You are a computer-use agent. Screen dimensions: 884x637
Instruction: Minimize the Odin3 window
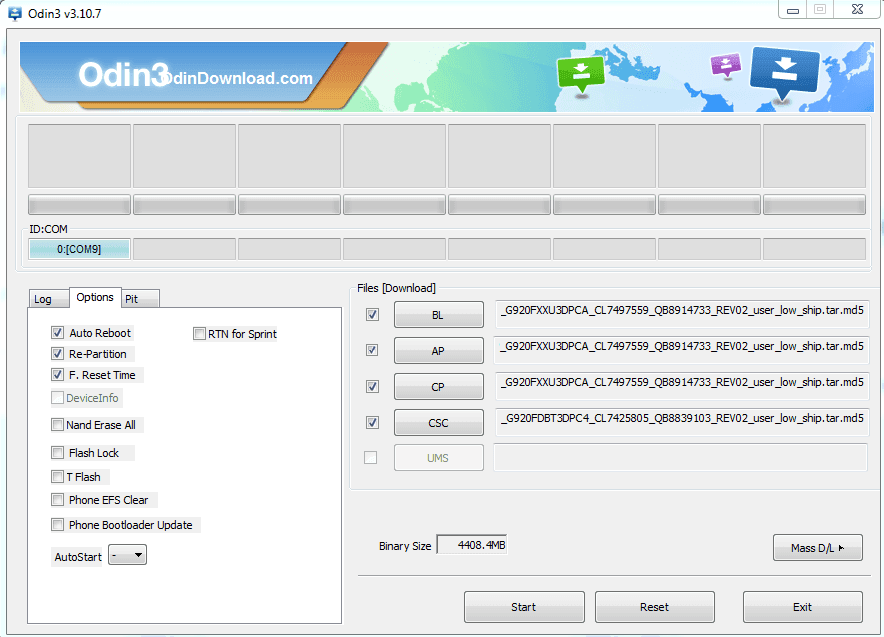793,10
